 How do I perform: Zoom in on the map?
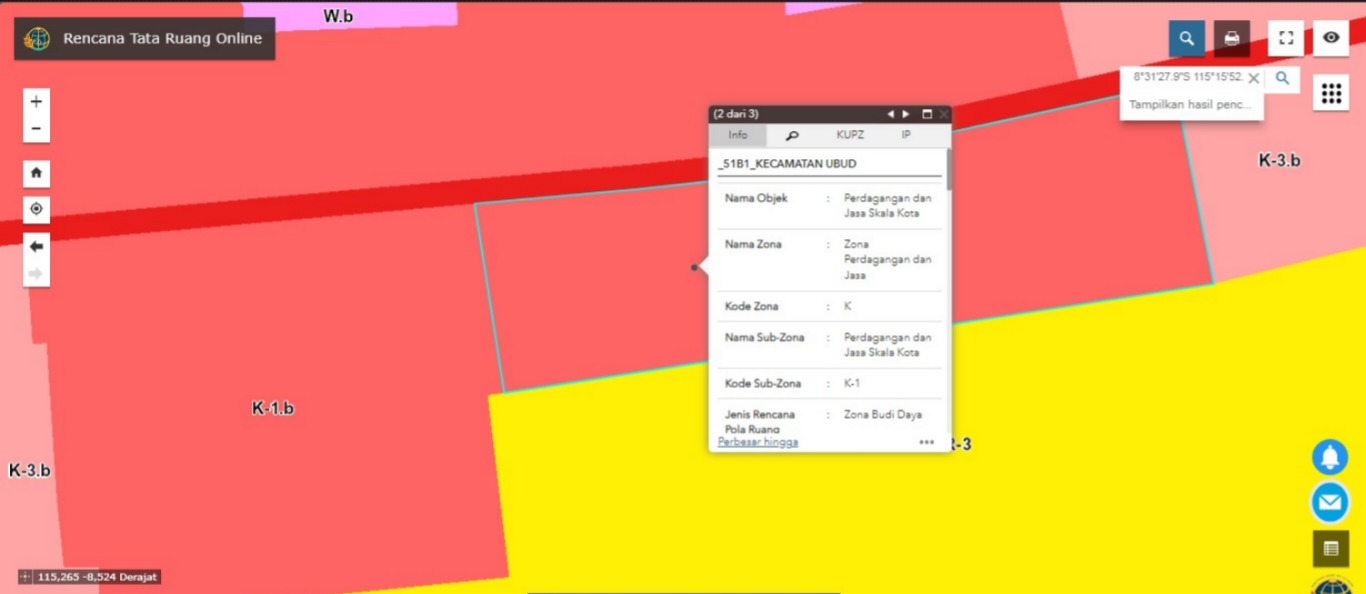click(x=36, y=102)
